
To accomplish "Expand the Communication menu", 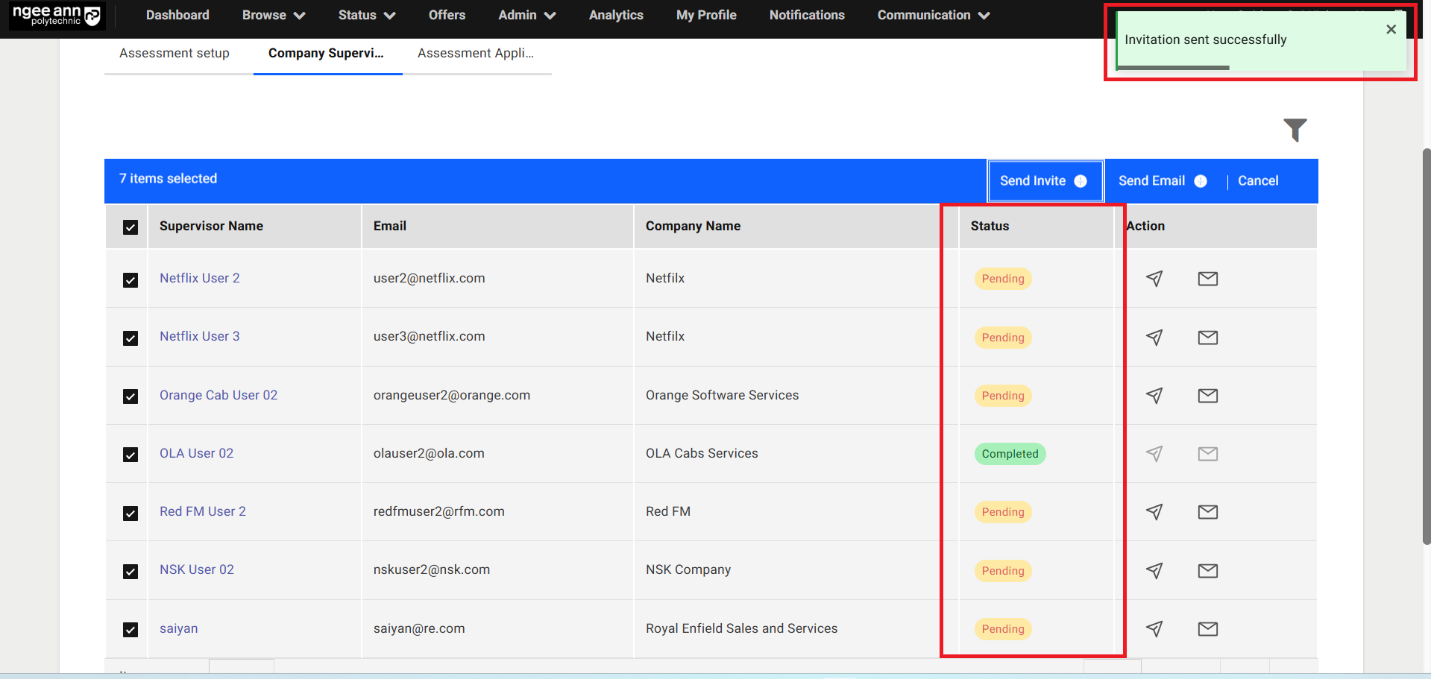I will point(933,15).
